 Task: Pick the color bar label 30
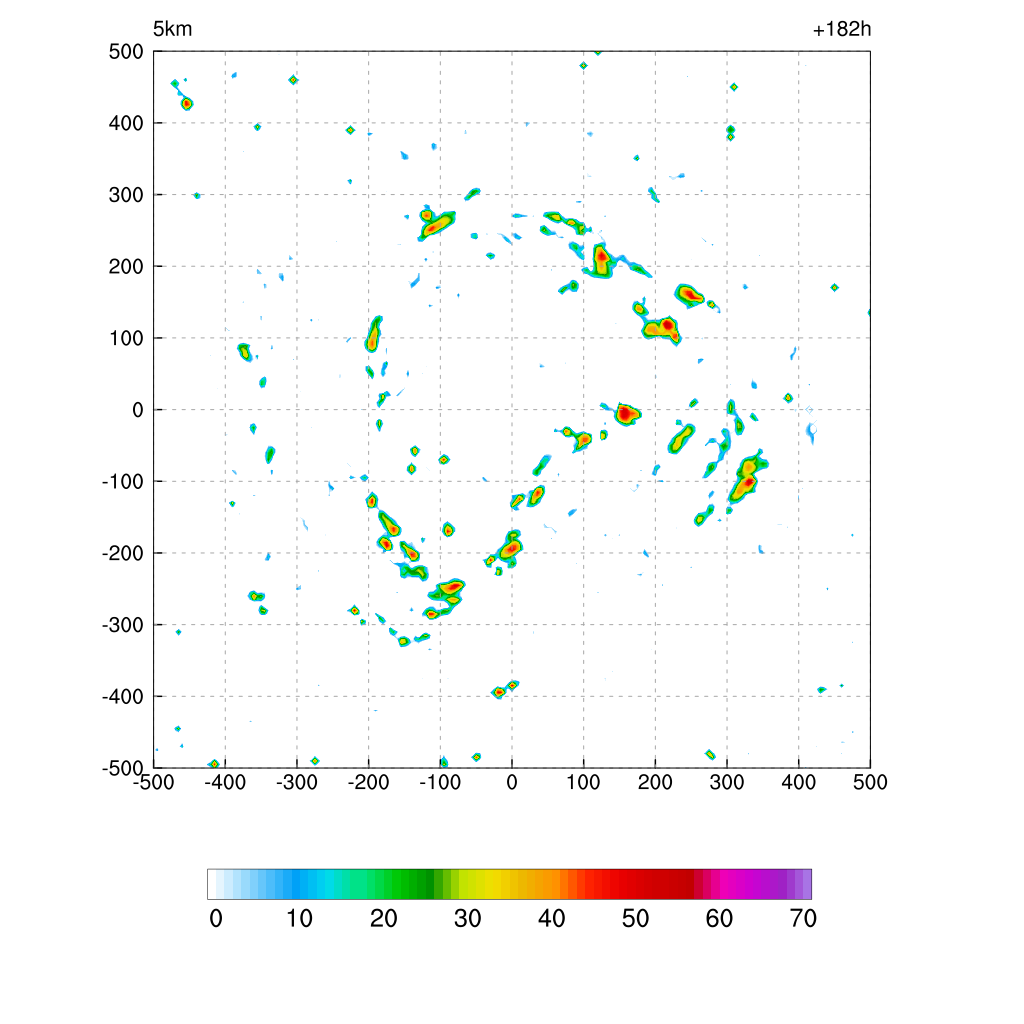468,919
